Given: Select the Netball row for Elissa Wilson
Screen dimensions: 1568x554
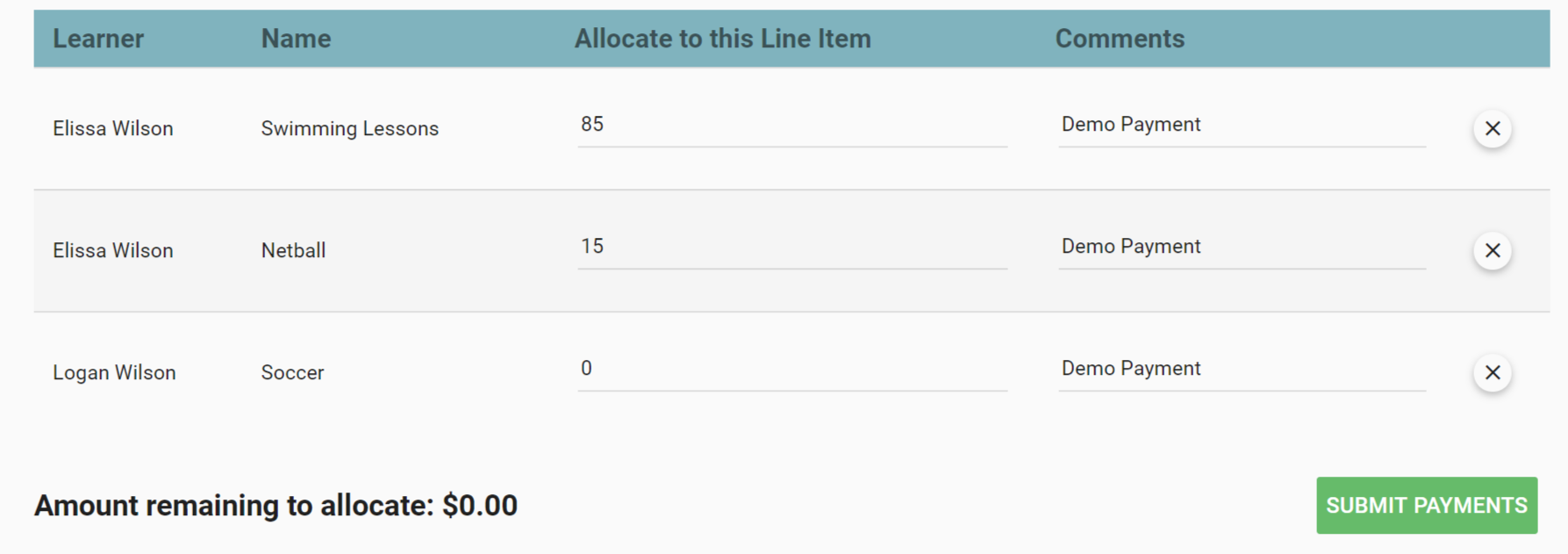Looking at the screenshot, I should pos(293,250).
